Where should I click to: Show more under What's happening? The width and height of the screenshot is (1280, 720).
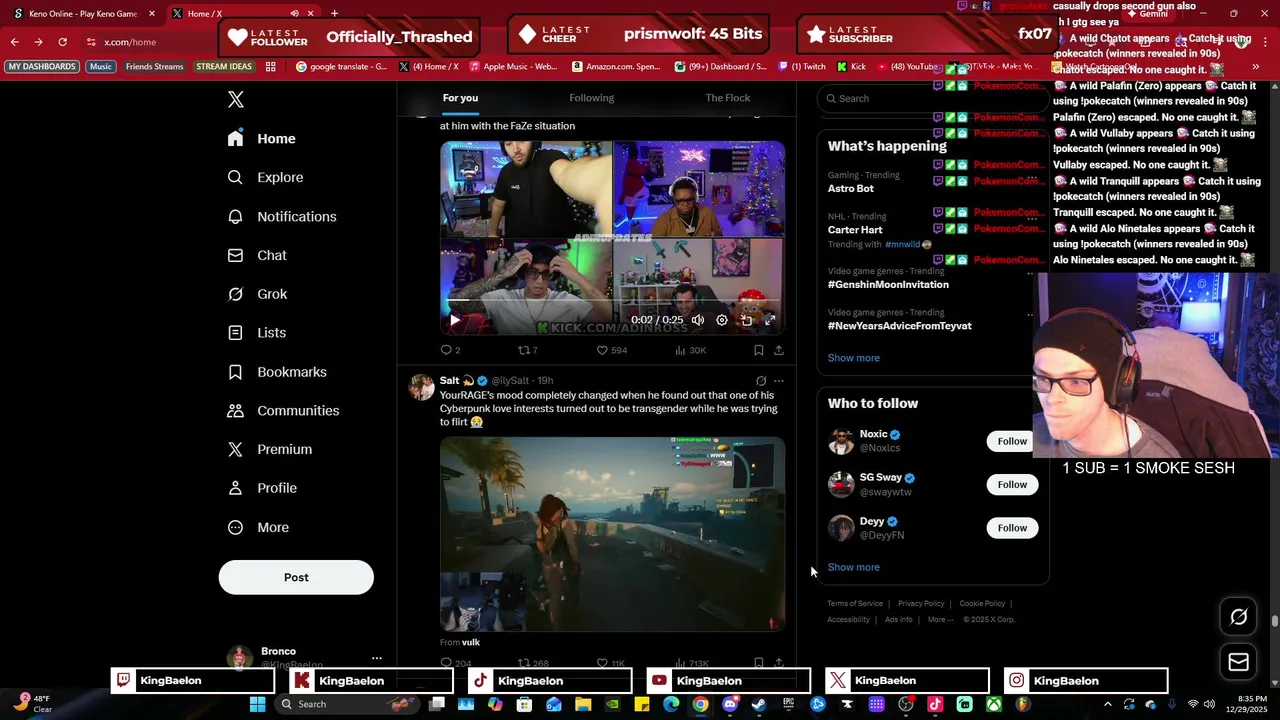[854, 358]
